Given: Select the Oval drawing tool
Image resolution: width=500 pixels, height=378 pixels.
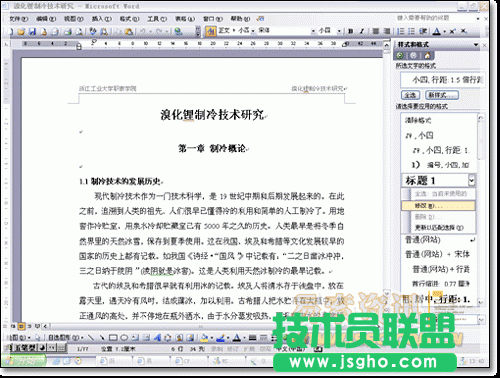Looking at the screenshot, I should coord(124,338).
